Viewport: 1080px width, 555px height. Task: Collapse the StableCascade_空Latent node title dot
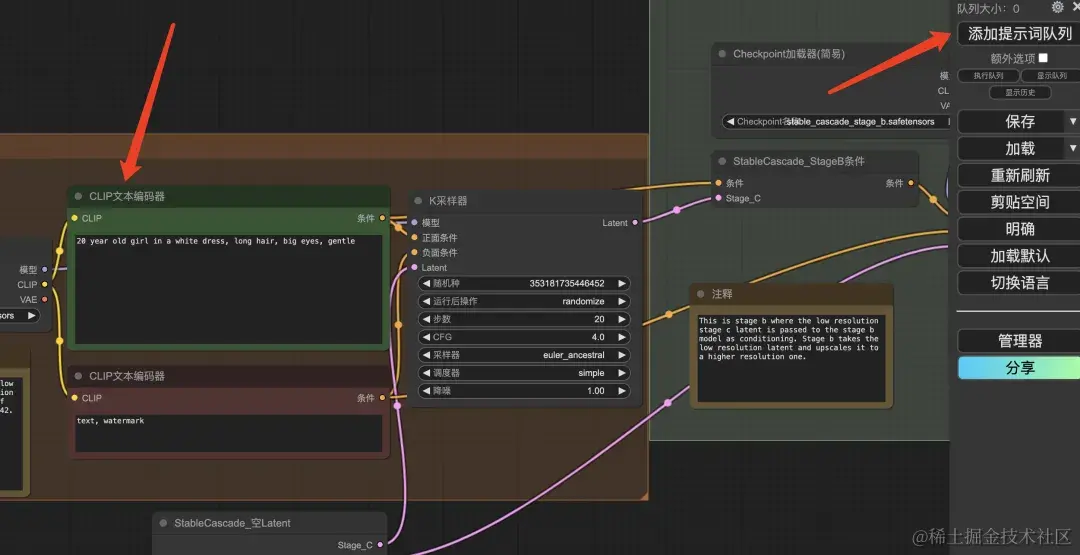pos(163,523)
